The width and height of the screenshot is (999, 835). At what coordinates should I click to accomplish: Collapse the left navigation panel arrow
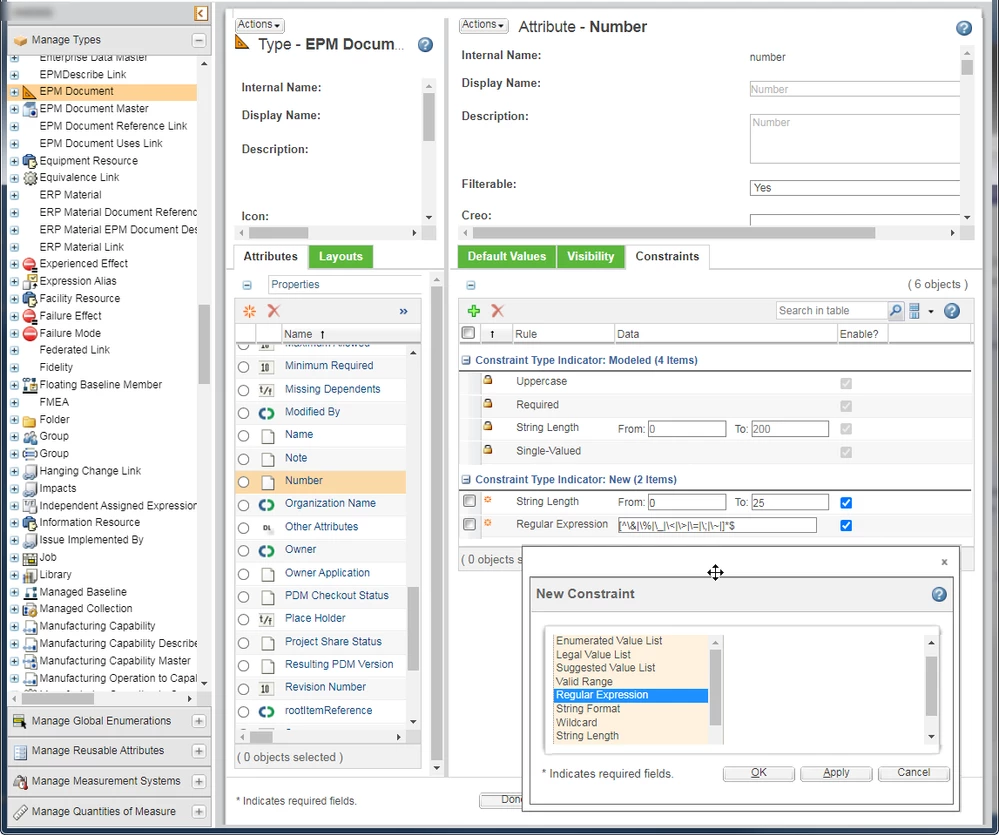point(201,13)
